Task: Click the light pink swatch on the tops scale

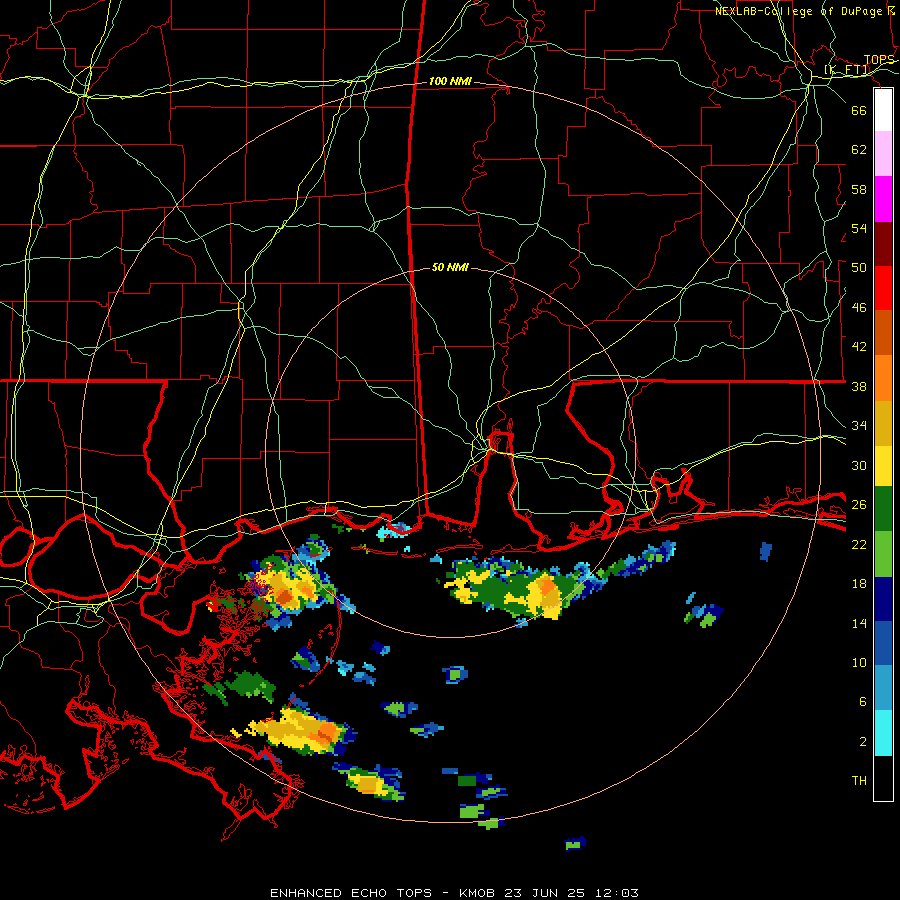Action: [x=883, y=154]
